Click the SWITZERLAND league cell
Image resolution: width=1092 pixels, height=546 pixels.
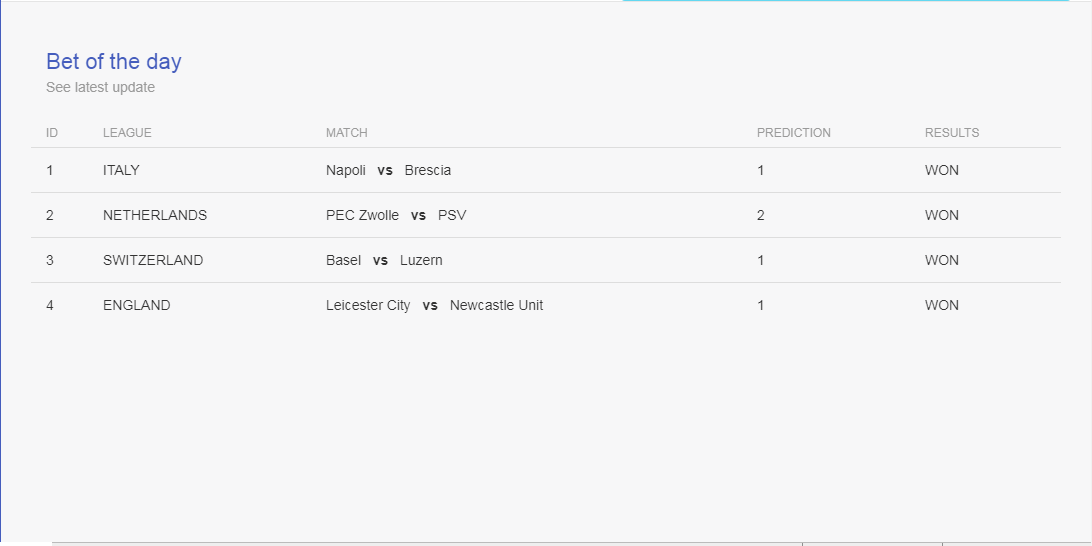(153, 260)
